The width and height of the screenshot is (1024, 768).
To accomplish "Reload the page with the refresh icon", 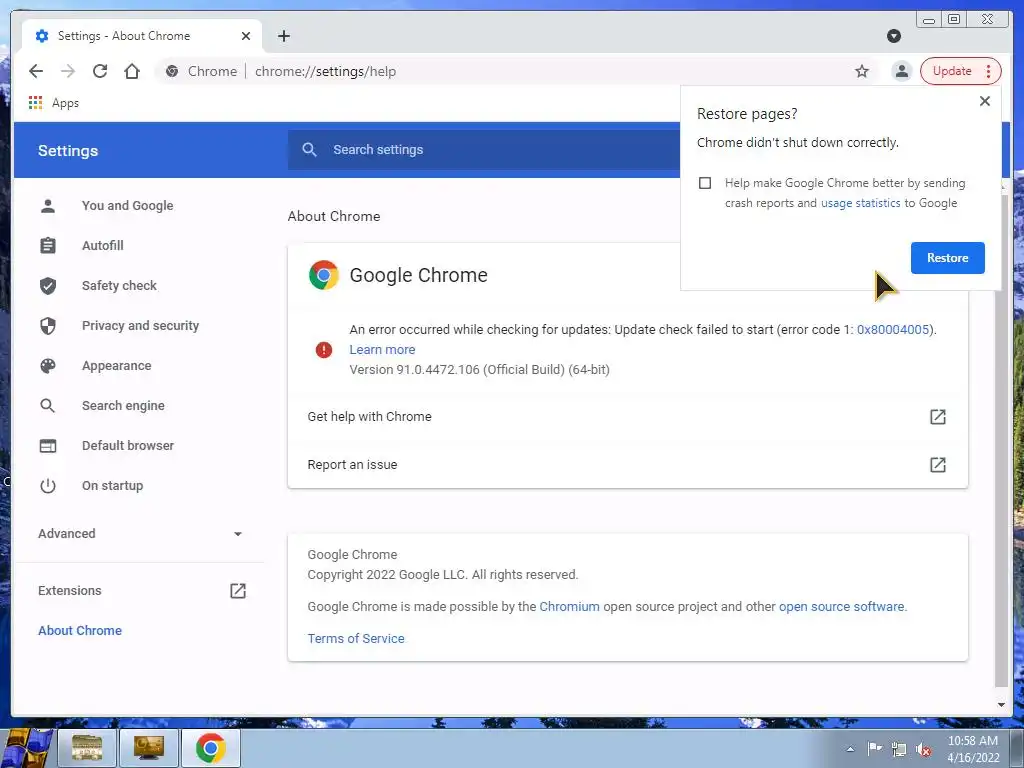I will [x=100, y=71].
